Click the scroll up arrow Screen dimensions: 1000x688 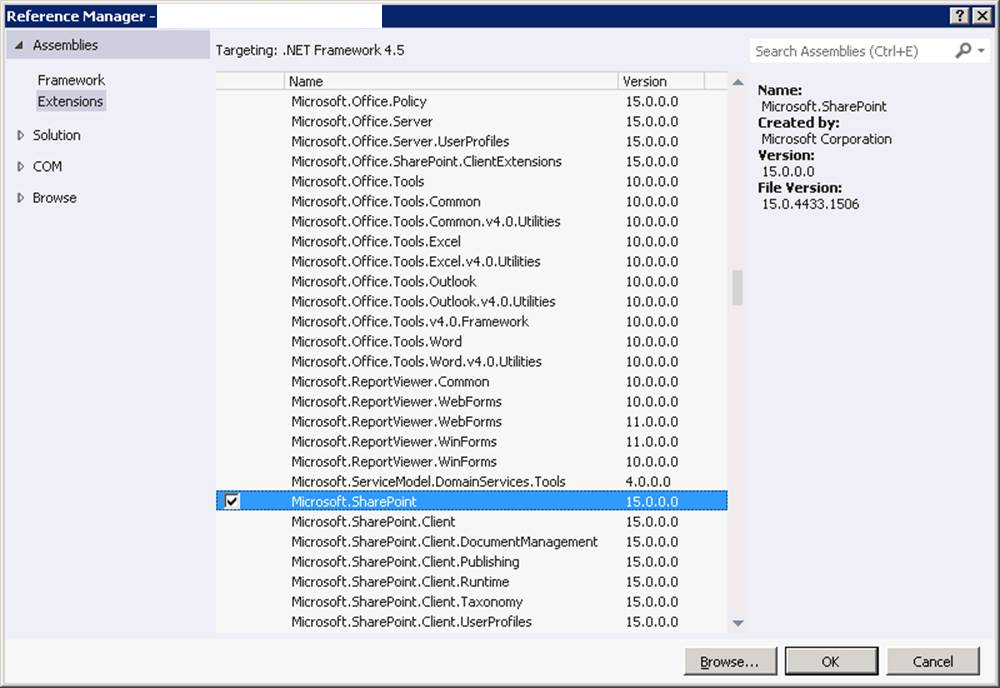[738, 82]
